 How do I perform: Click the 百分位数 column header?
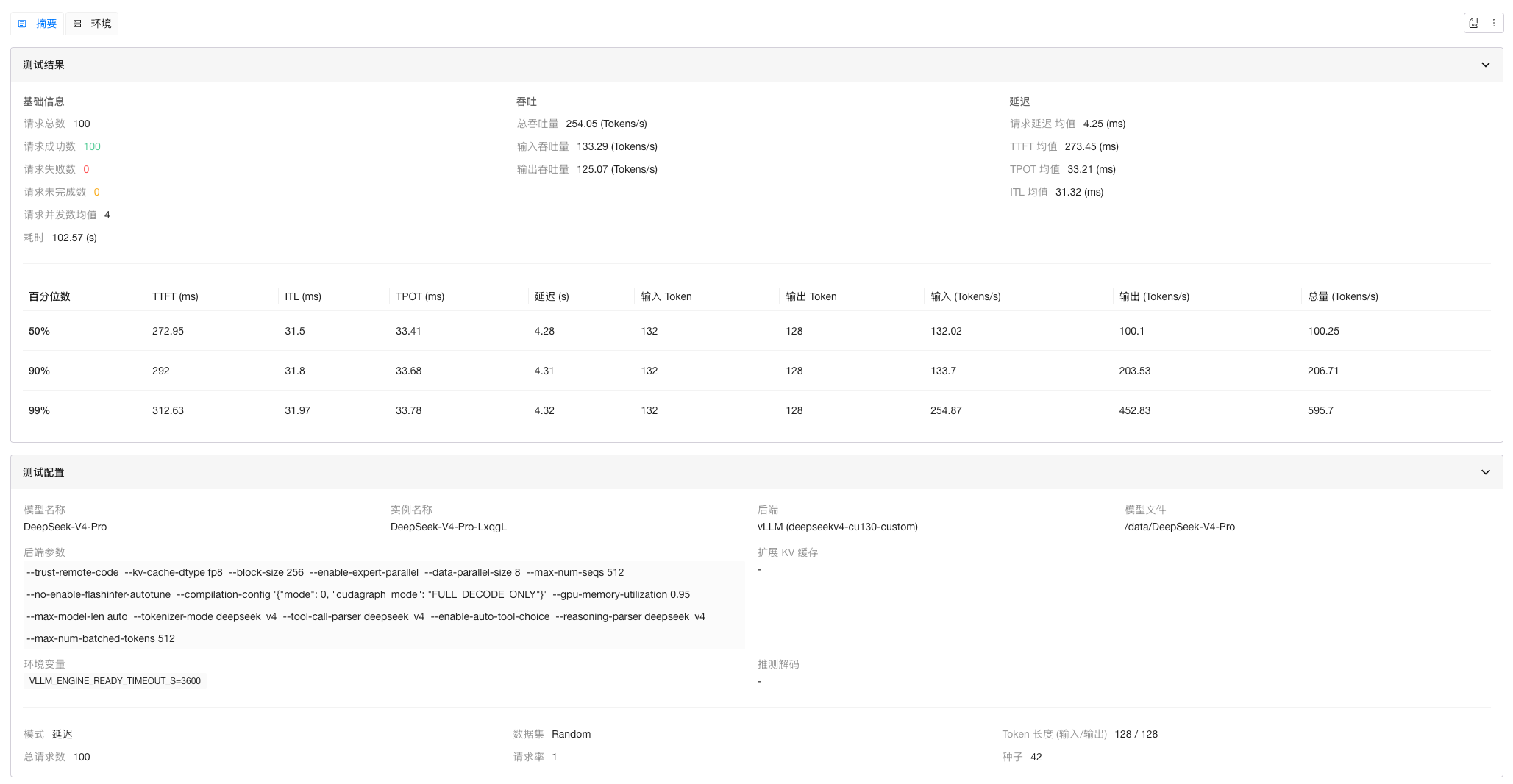[49, 296]
